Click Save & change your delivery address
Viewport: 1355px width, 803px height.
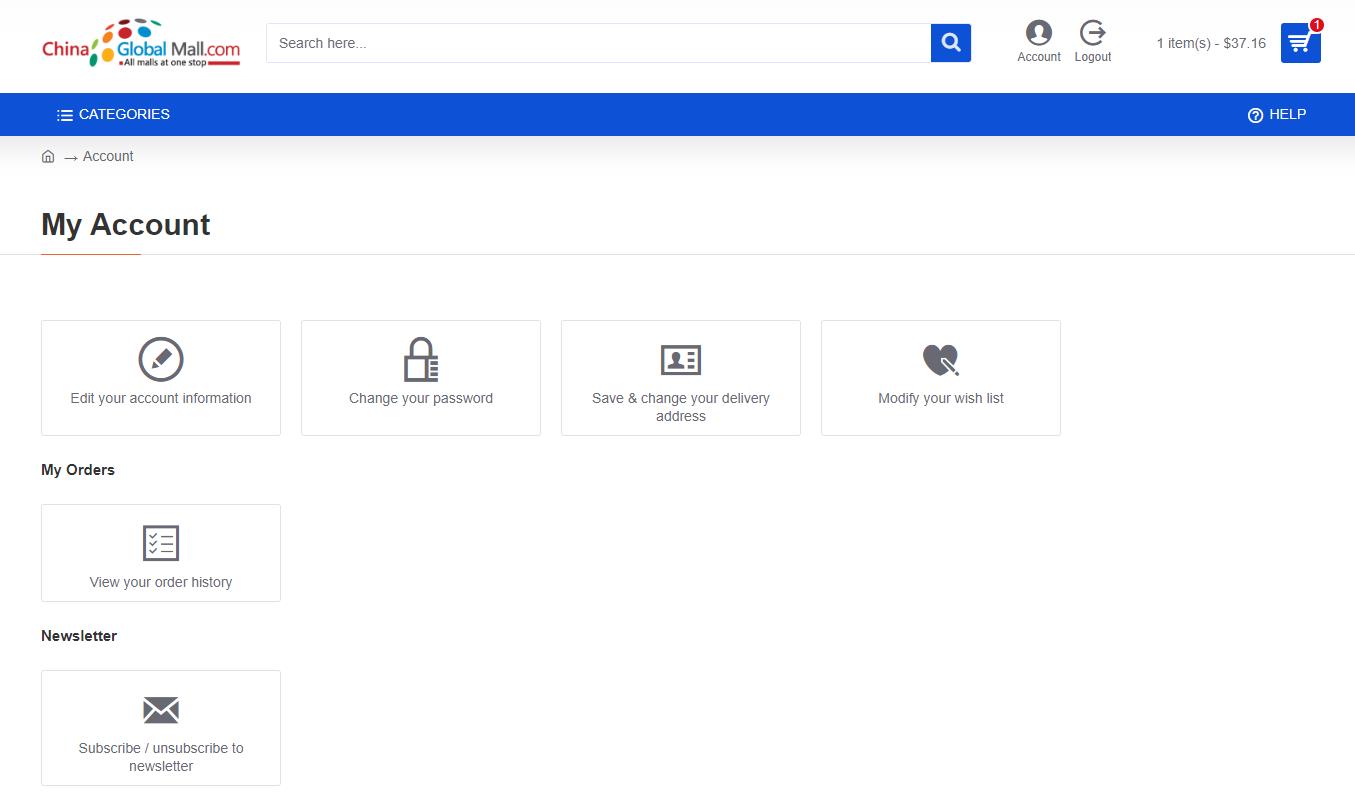click(681, 407)
